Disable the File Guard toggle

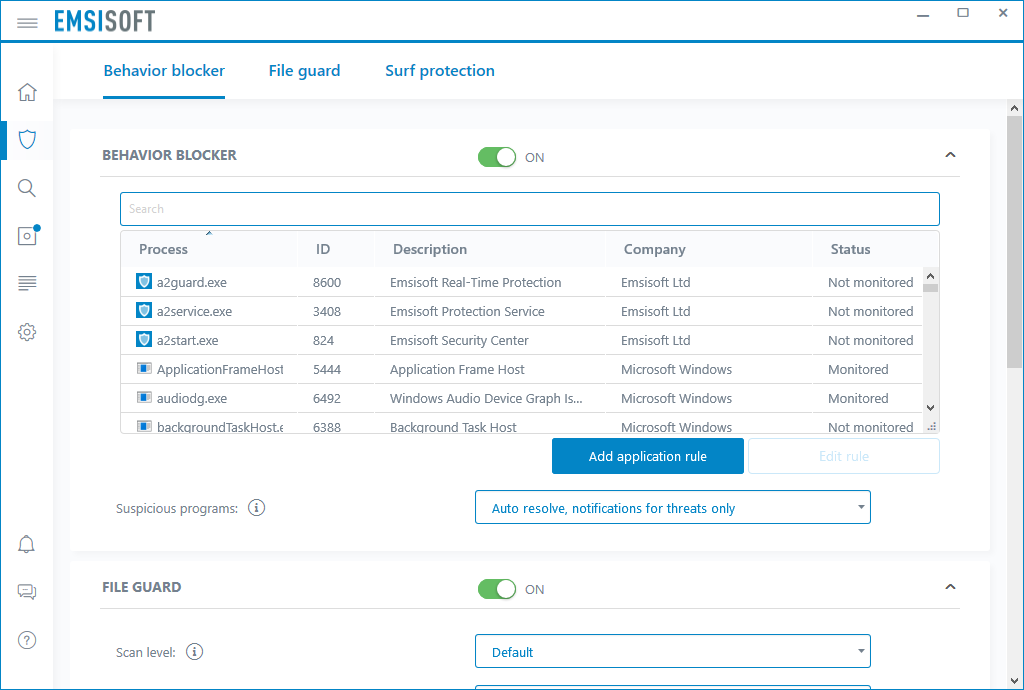[x=497, y=589]
